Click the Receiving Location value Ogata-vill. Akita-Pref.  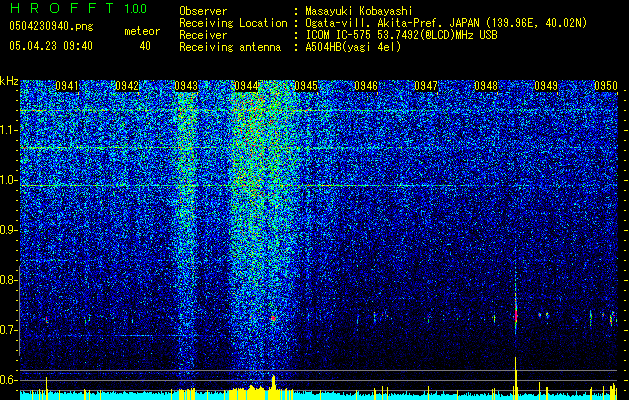392,23
